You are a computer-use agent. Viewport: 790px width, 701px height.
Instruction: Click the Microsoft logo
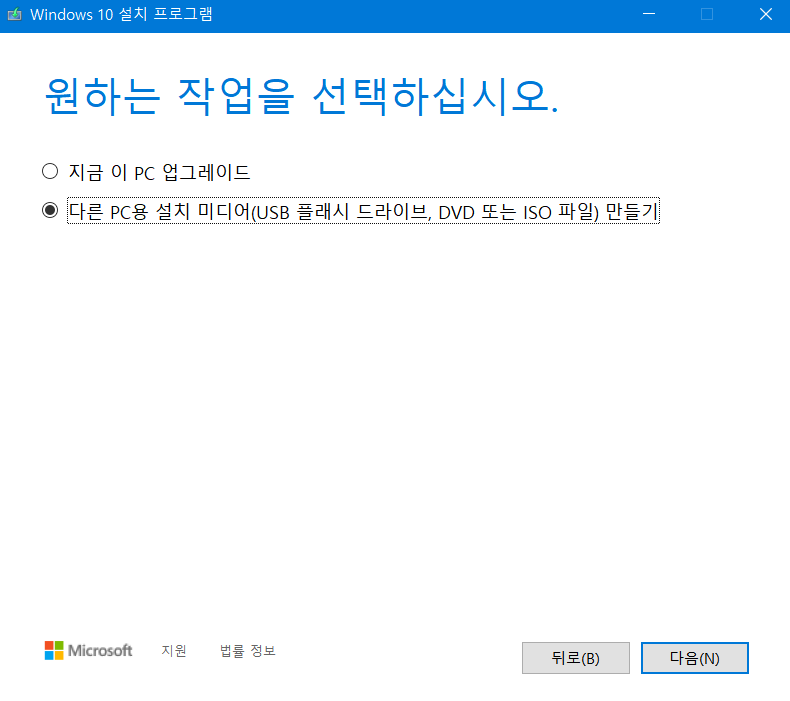88,651
